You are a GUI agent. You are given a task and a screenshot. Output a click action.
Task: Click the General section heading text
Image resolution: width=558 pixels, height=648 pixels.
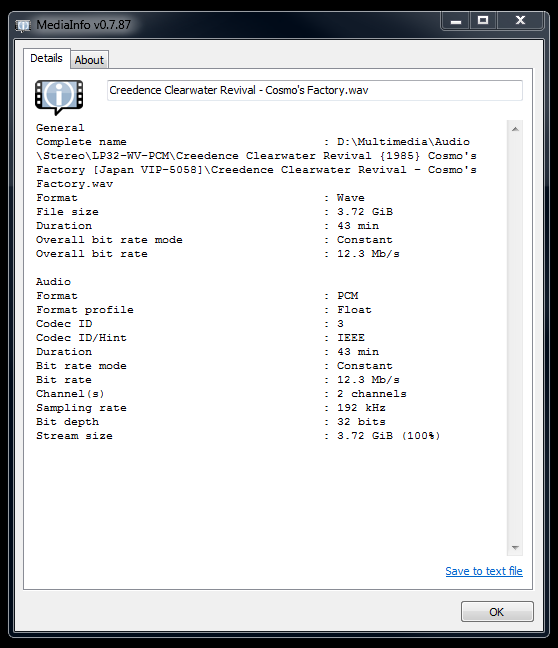60,128
